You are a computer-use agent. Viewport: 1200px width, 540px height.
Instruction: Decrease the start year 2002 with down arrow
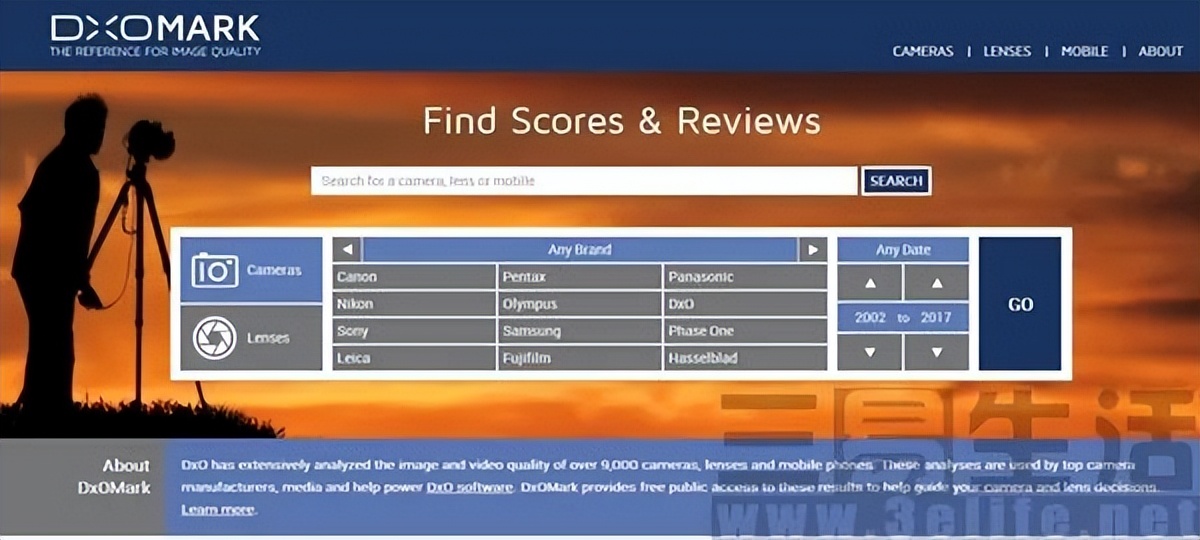point(869,352)
